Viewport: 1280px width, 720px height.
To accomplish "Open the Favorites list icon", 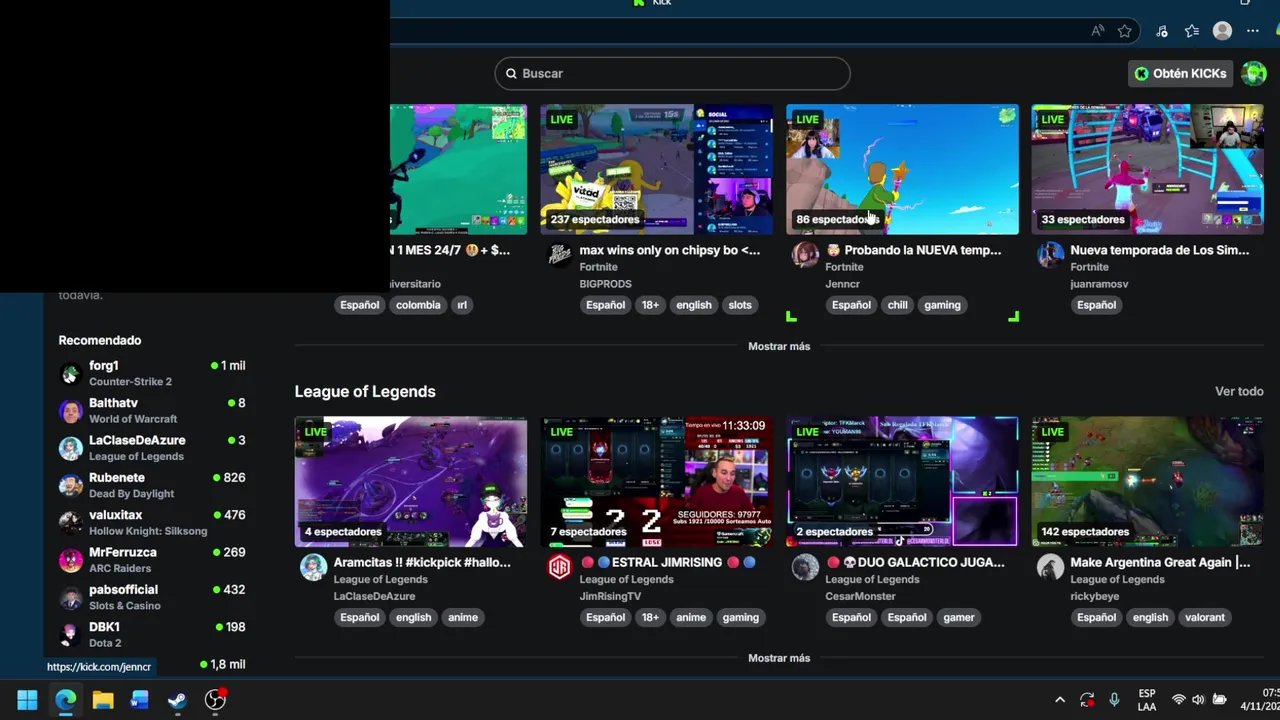I will (1192, 31).
